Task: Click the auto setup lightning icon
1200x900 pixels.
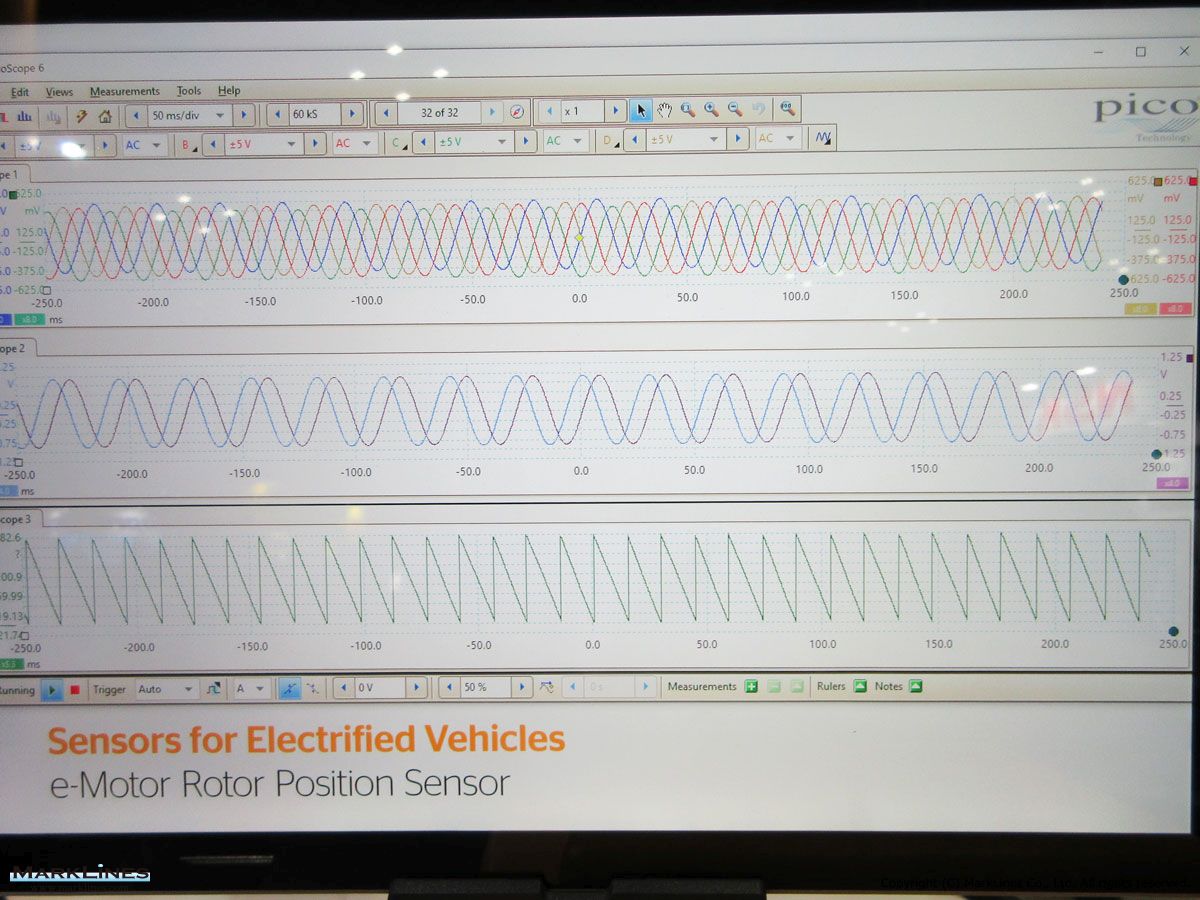Action: 83,115
